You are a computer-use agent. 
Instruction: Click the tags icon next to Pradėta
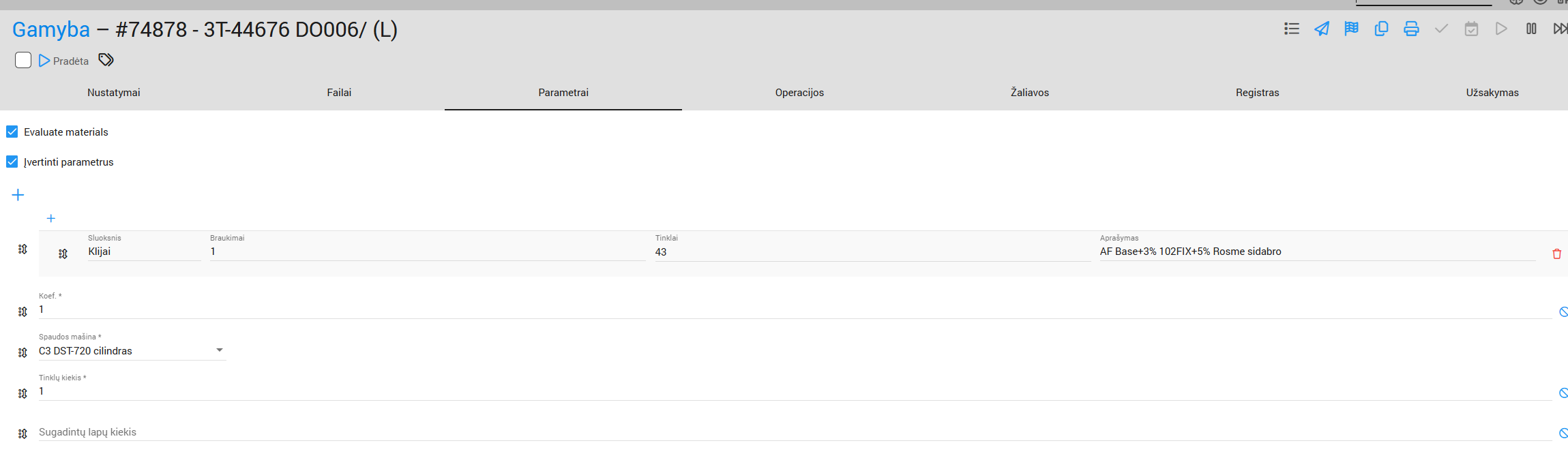106,60
